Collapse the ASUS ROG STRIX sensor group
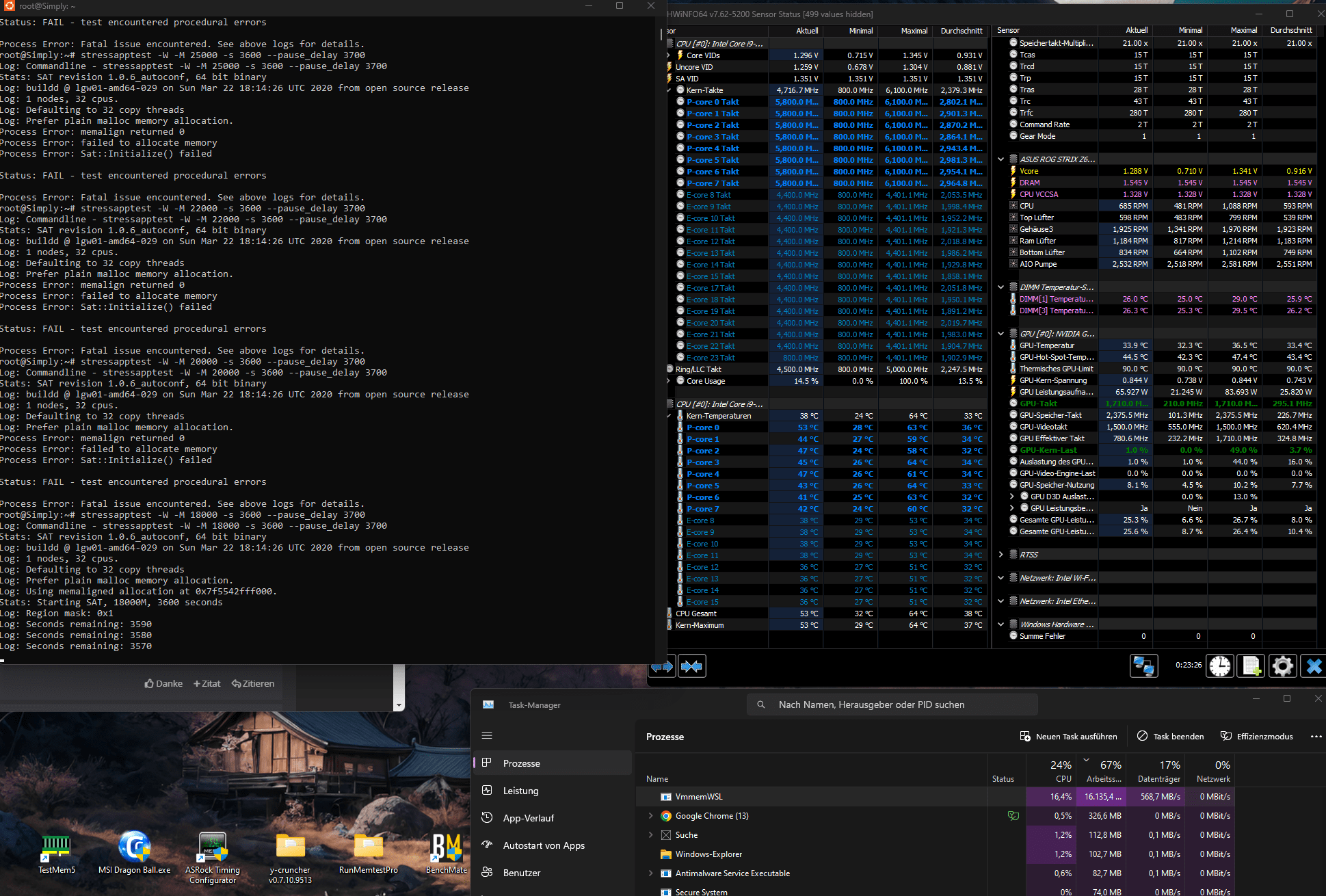The image size is (1326, 896). [1001, 159]
